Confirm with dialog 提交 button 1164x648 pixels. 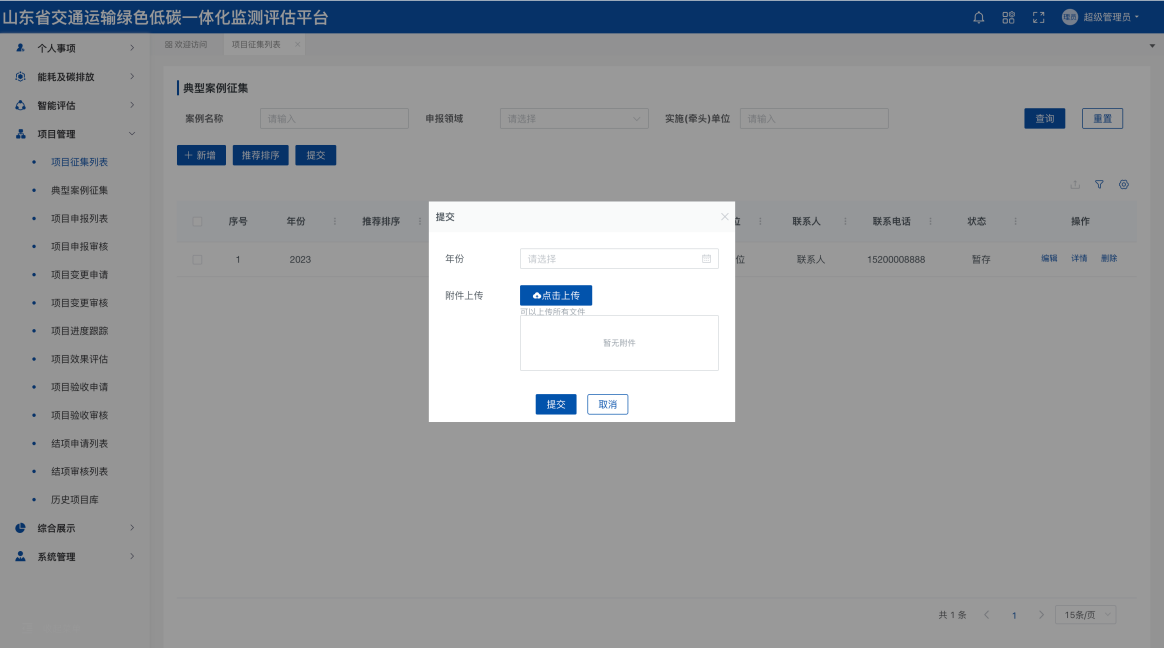click(556, 405)
